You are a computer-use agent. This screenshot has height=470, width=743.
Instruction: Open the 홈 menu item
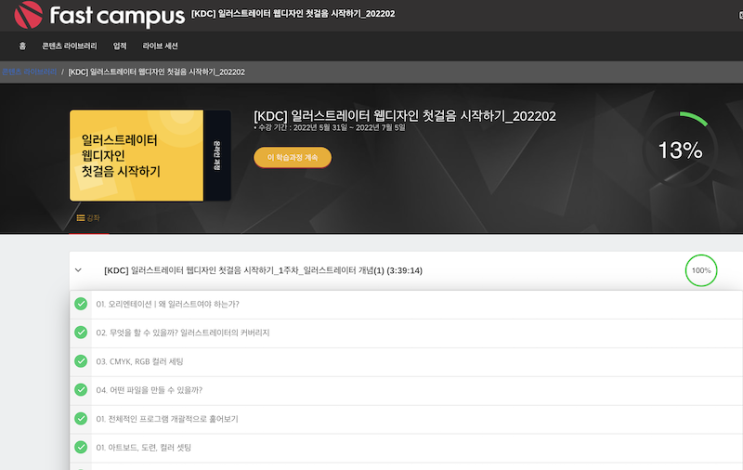click(22, 46)
